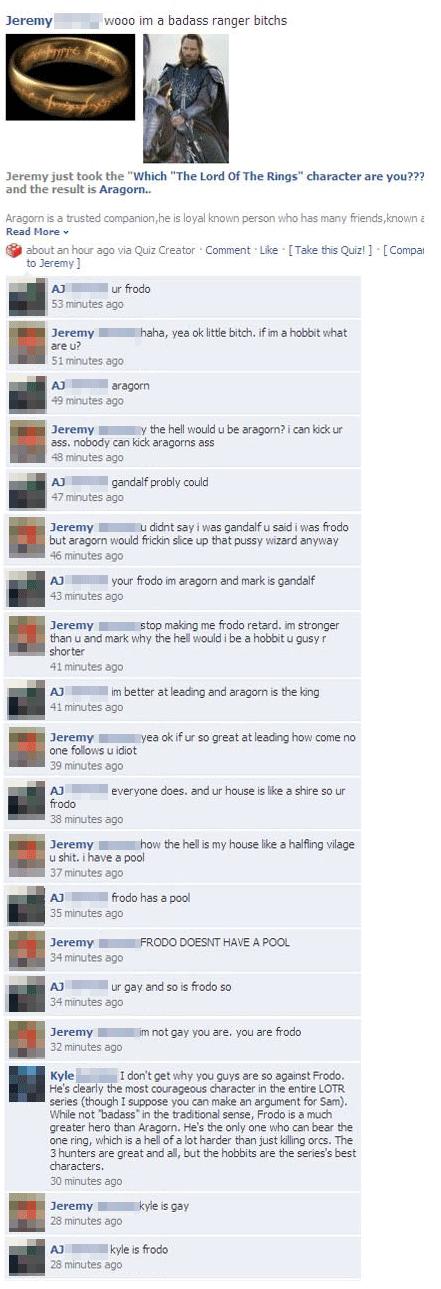Click Jeremy's avatar beside 'haha, yea ok' comment

click(x=27, y=343)
